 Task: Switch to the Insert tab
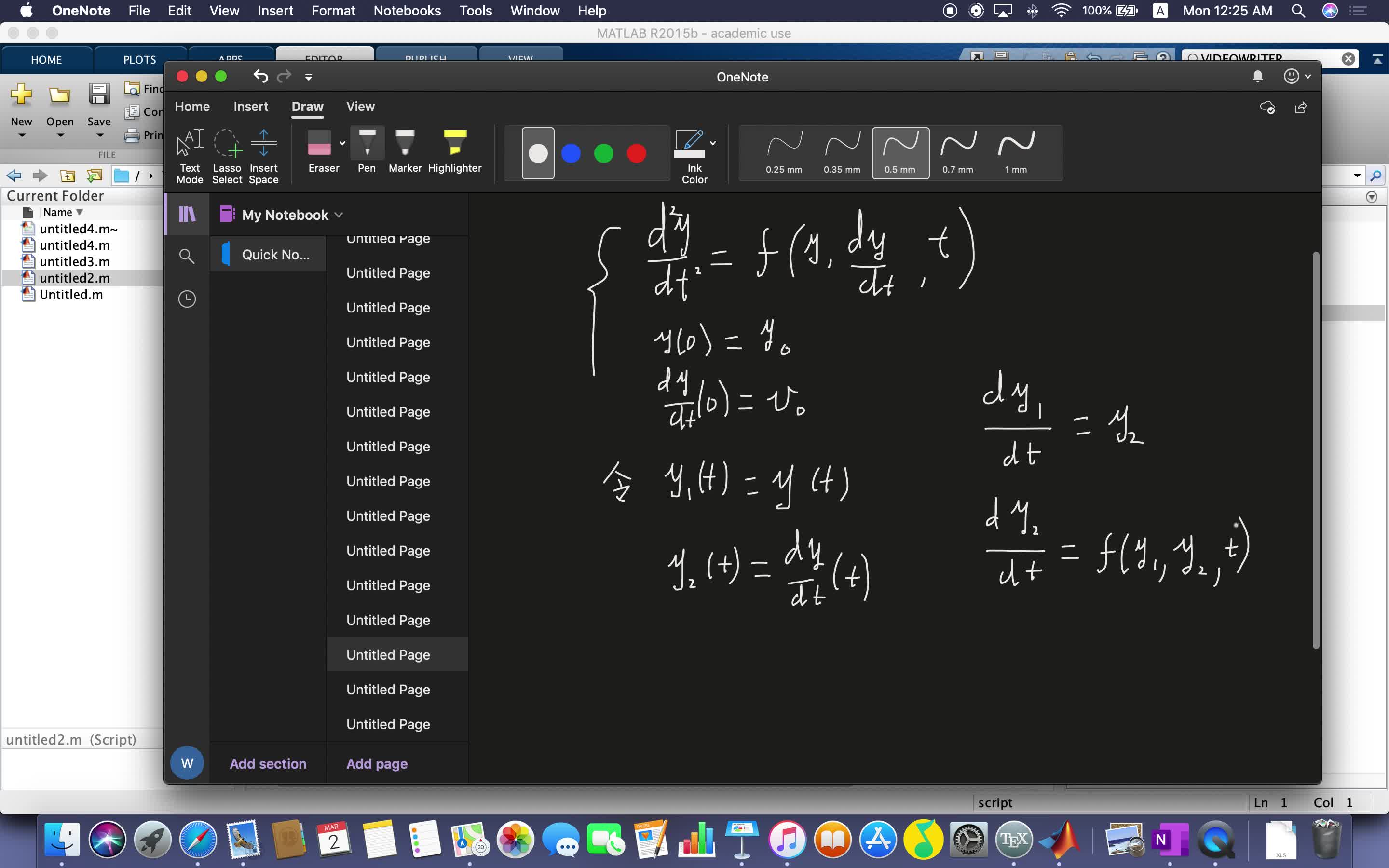point(250,106)
